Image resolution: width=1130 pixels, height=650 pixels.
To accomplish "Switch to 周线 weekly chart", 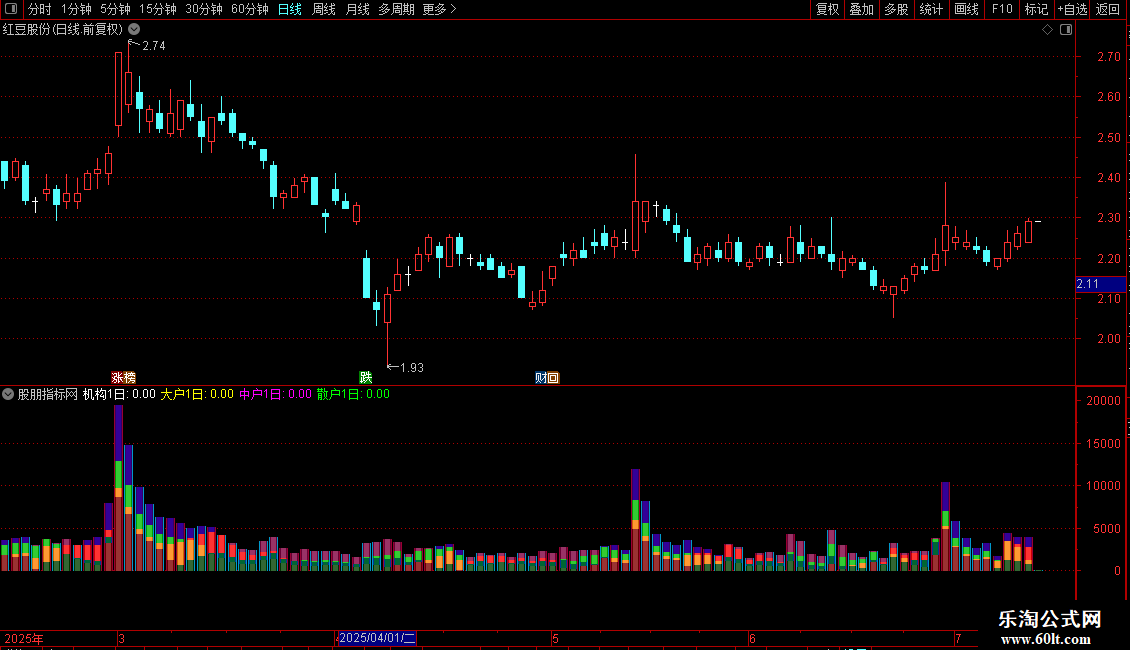I will click(x=324, y=9).
